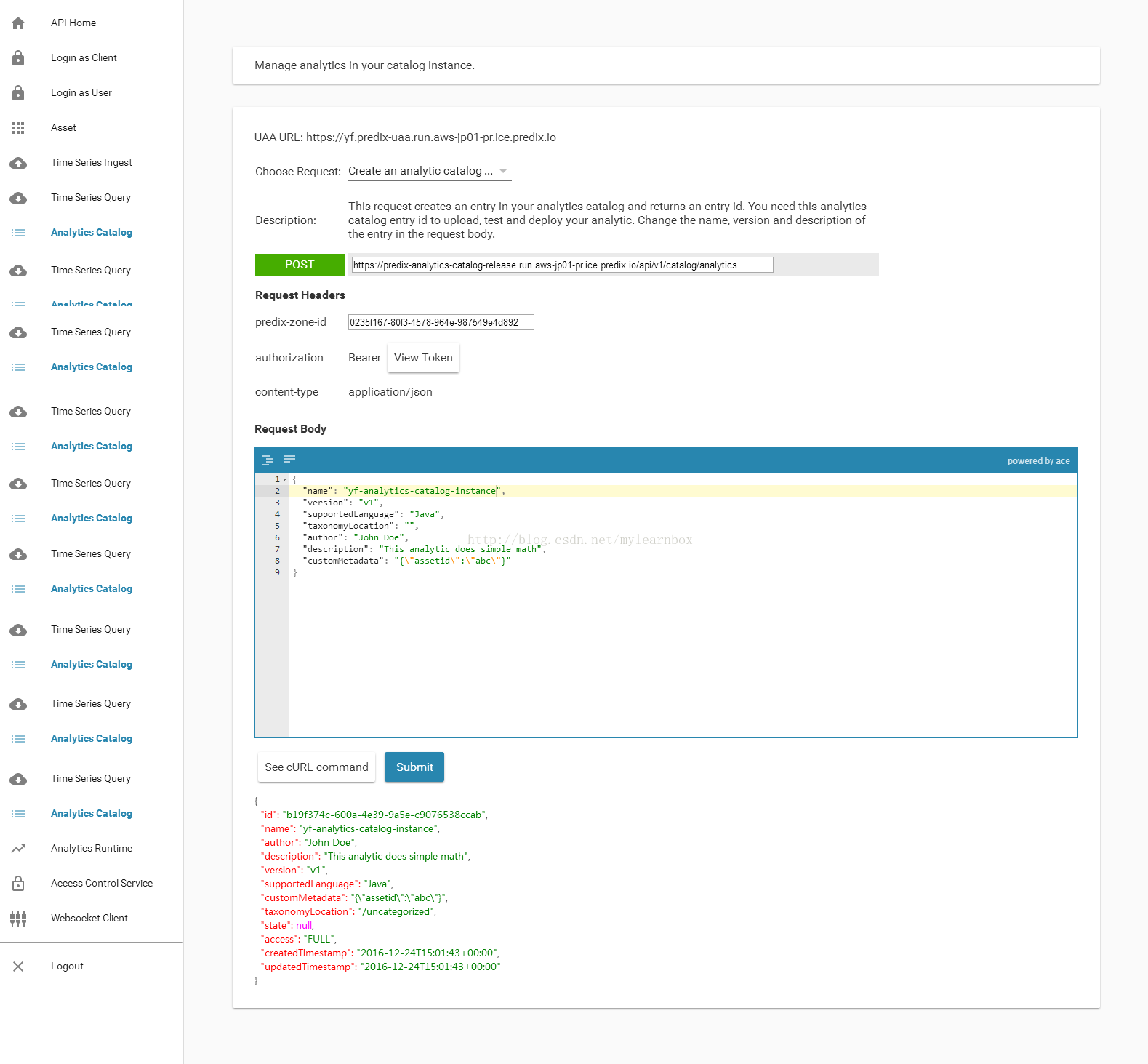This screenshot has height=1064, width=1148.
Task: Click the Request Body heading
Action: [x=291, y=429]
